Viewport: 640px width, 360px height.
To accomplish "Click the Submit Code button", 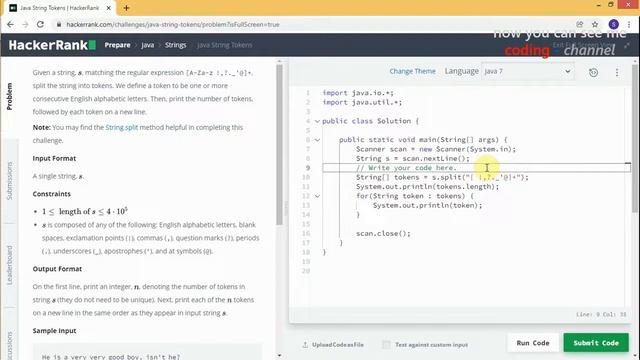I will [x=596, y=343].
